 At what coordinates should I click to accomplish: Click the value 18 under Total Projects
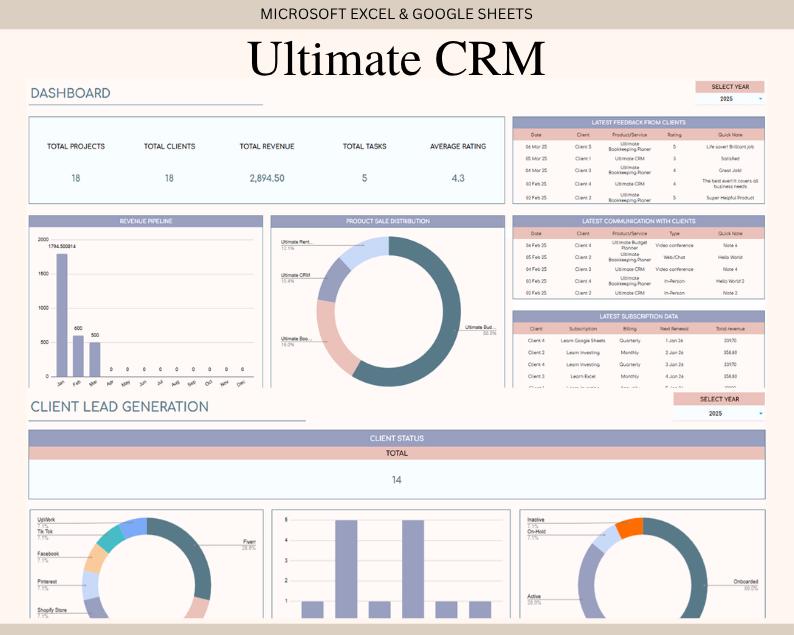pos(76,178)
